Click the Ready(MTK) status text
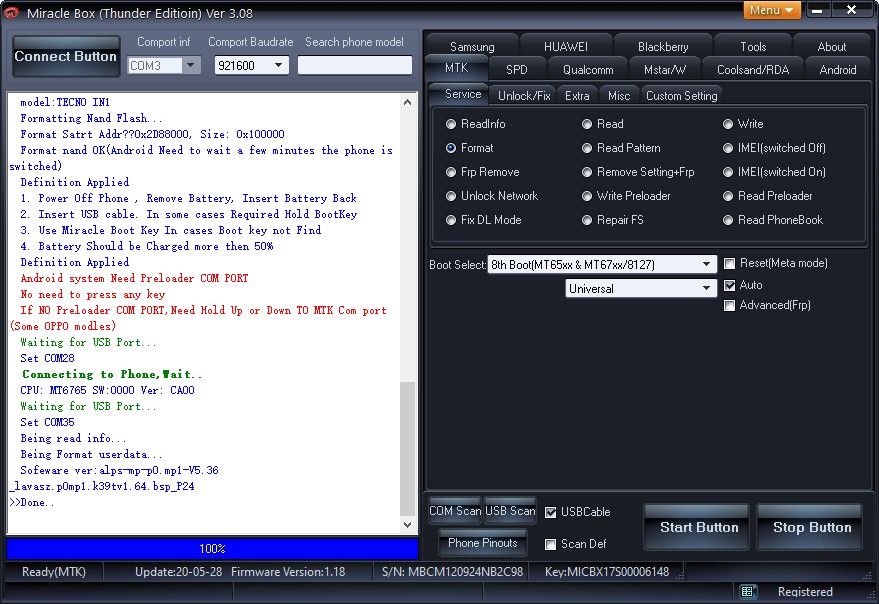Viewport: 879px width, 604px height. tap(54, 572)
